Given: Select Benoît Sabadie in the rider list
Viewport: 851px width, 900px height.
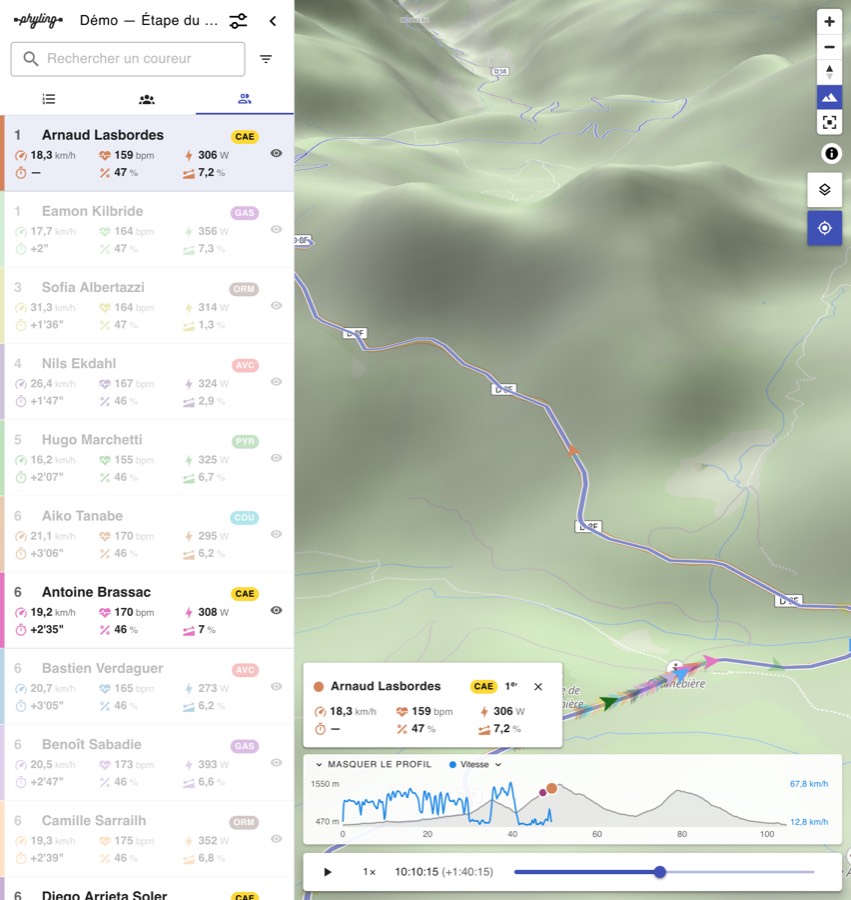Looking at the screenshot, I should pyautogui.click(x=147, y=763).
